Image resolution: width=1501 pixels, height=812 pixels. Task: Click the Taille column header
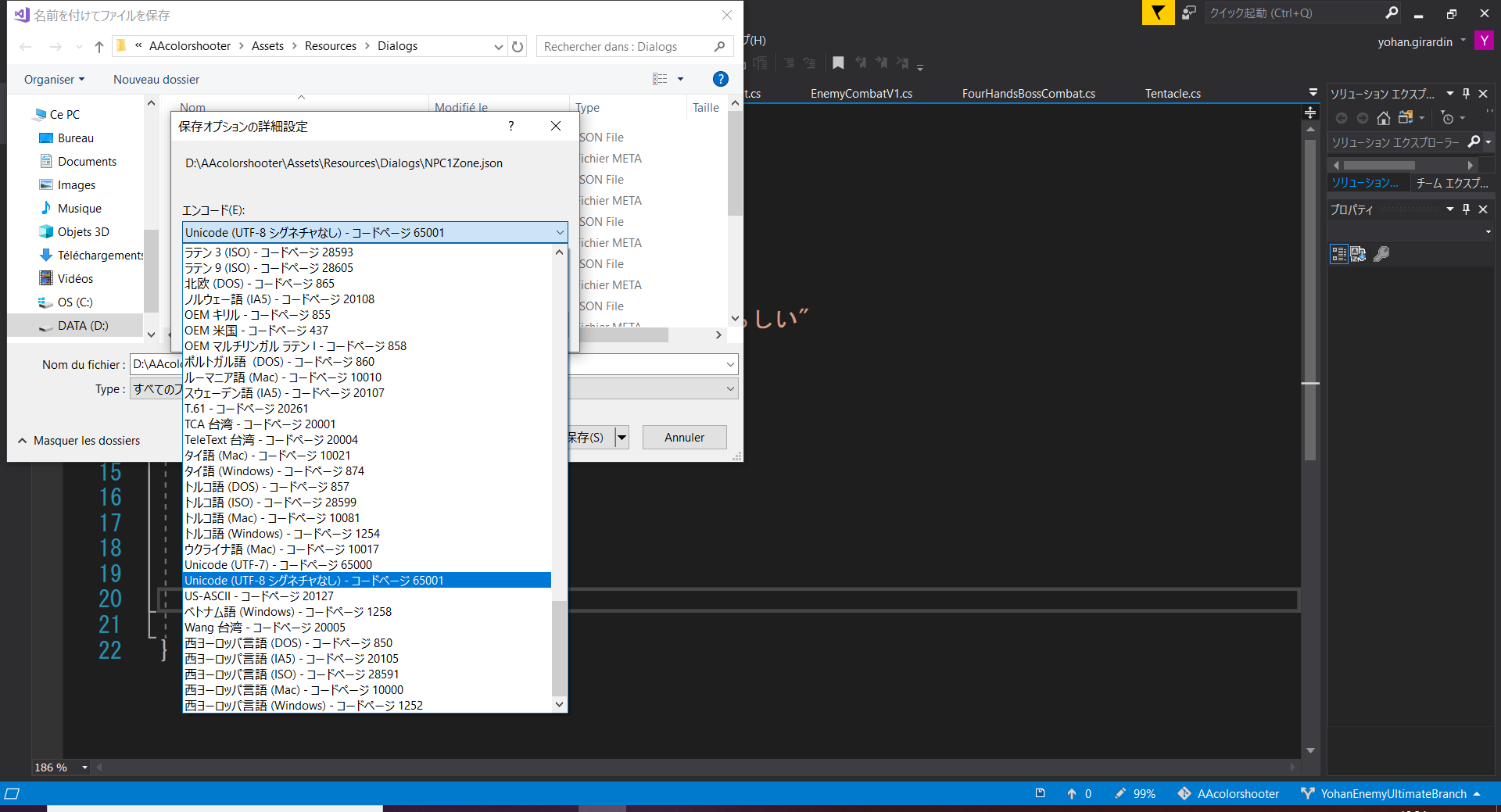pos(705,107)
